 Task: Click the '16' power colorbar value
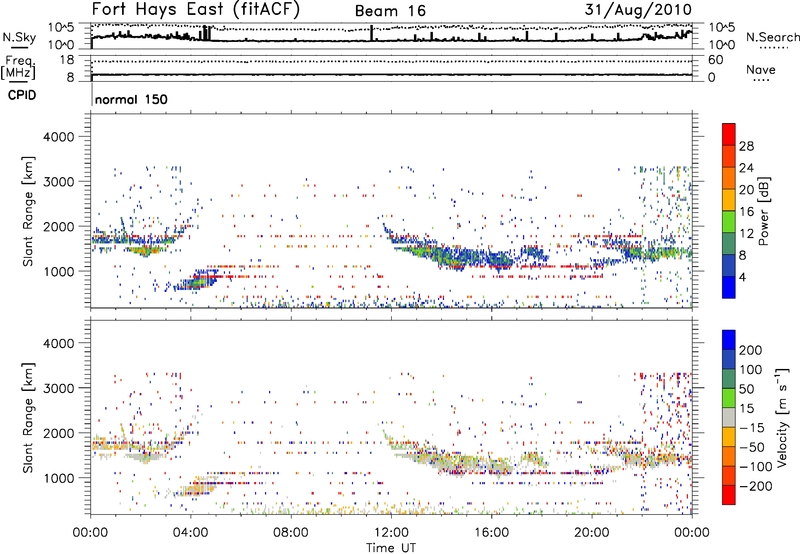[x=746, y=212]
